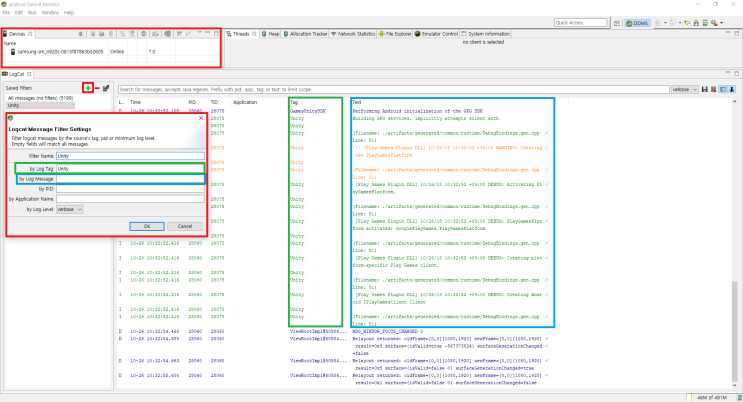
Task: Open the Window menu
Action: tap(50, 12)
